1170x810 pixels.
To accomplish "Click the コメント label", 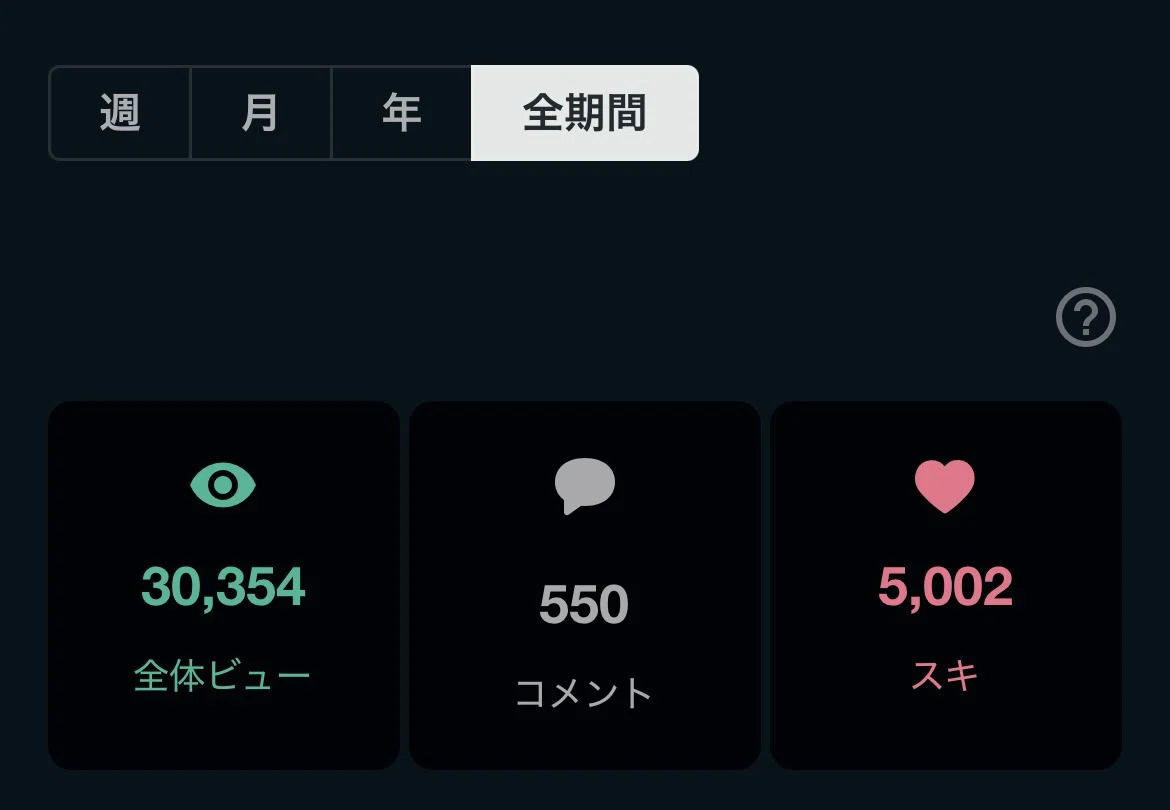I will coord(584,693).
